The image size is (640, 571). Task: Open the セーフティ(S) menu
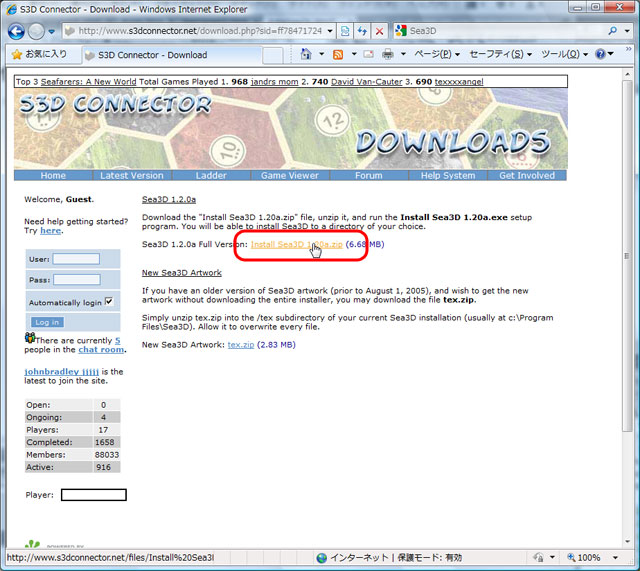[x=501, y=54]
